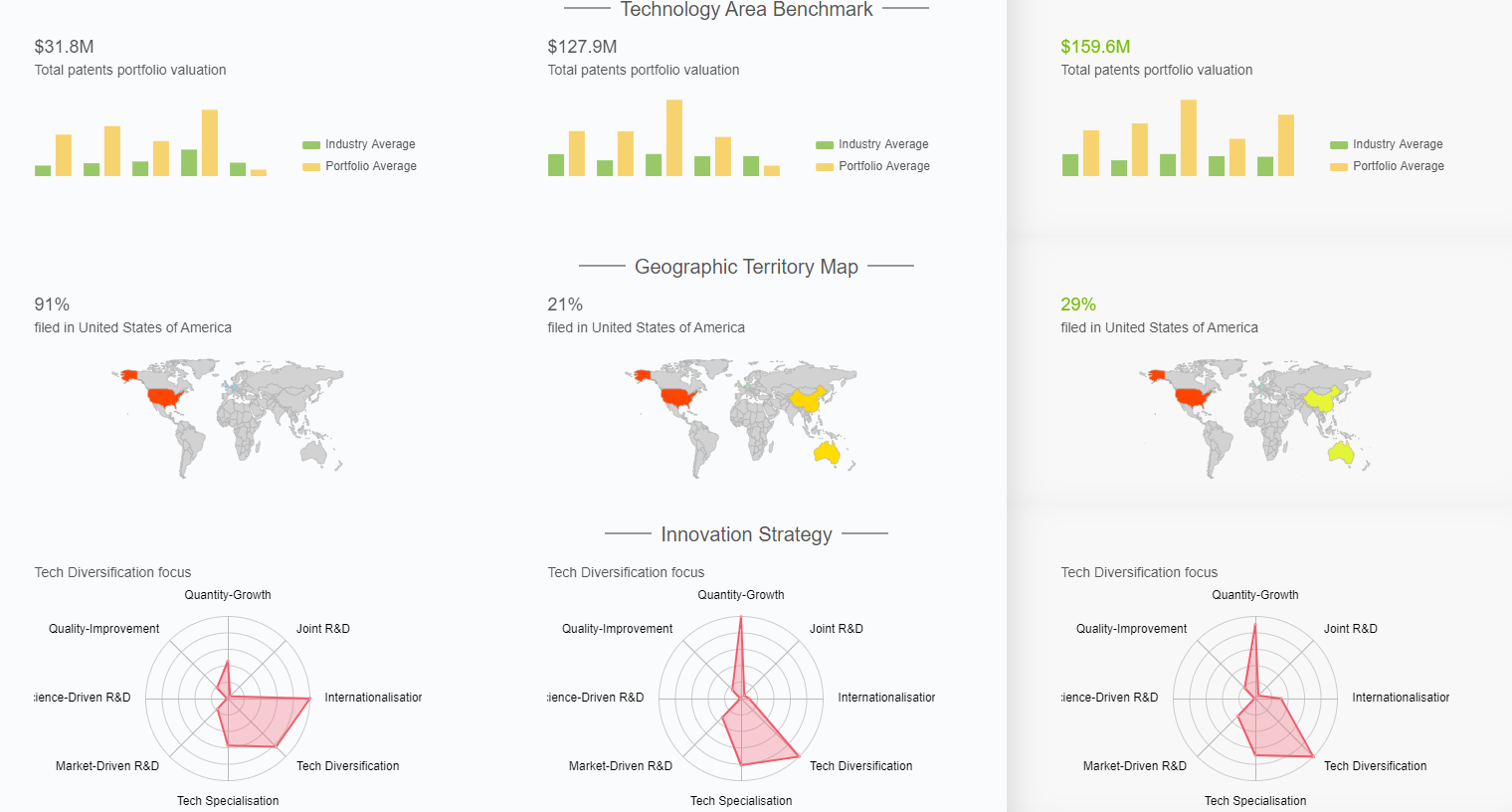Click green Industry Average swatch in $127.9M chart
Image resolution: width=1512 pixels, height=812 pixels.
tap(825, 145)
